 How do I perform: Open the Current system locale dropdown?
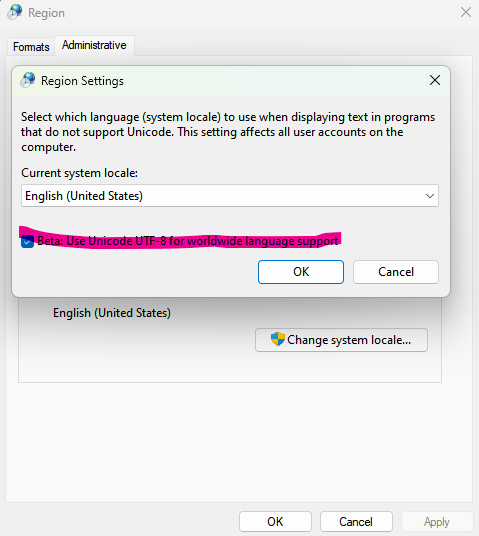point(230,196)
